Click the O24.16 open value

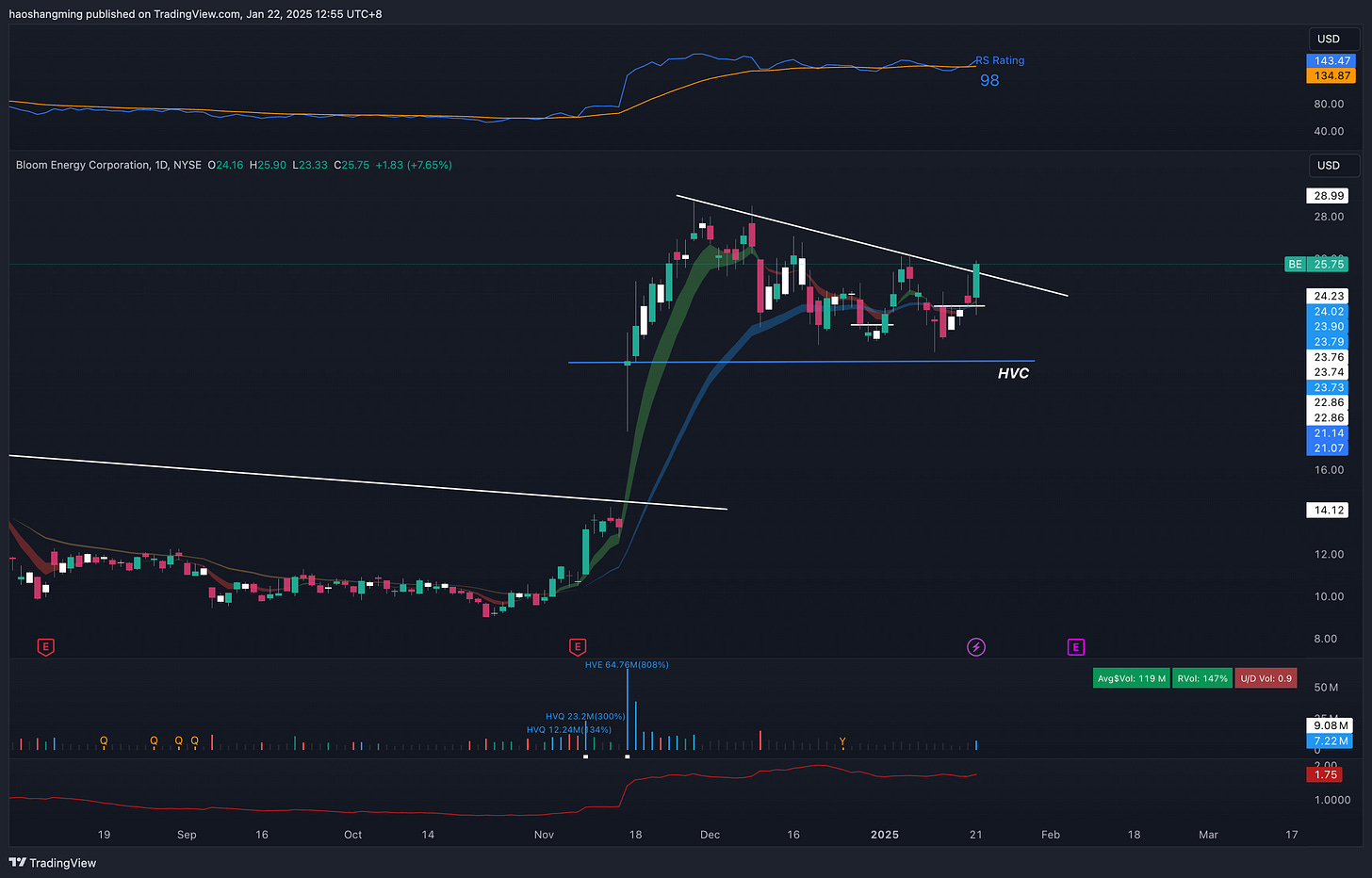click(225, 165)
